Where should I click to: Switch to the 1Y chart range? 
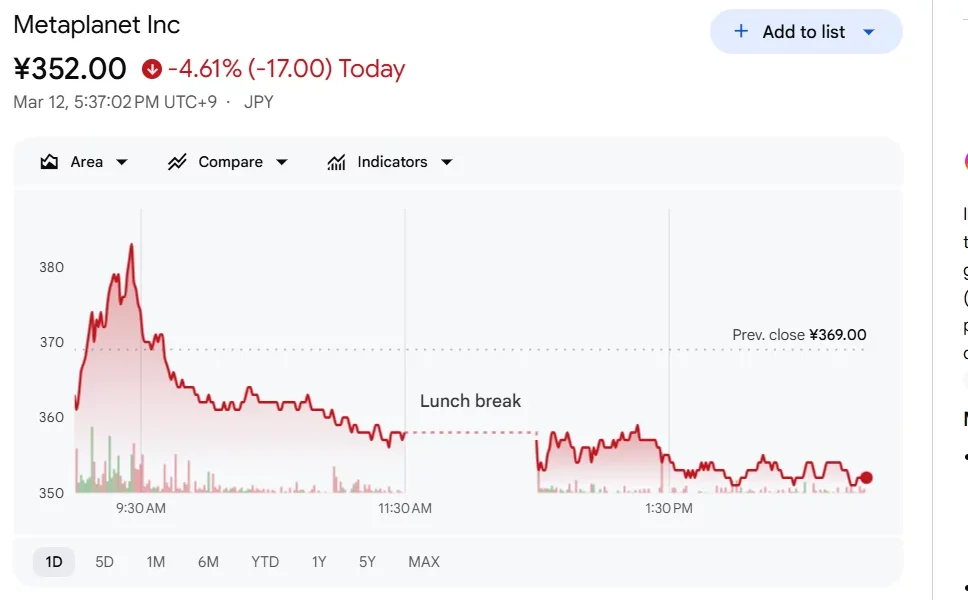click(318, 562)
